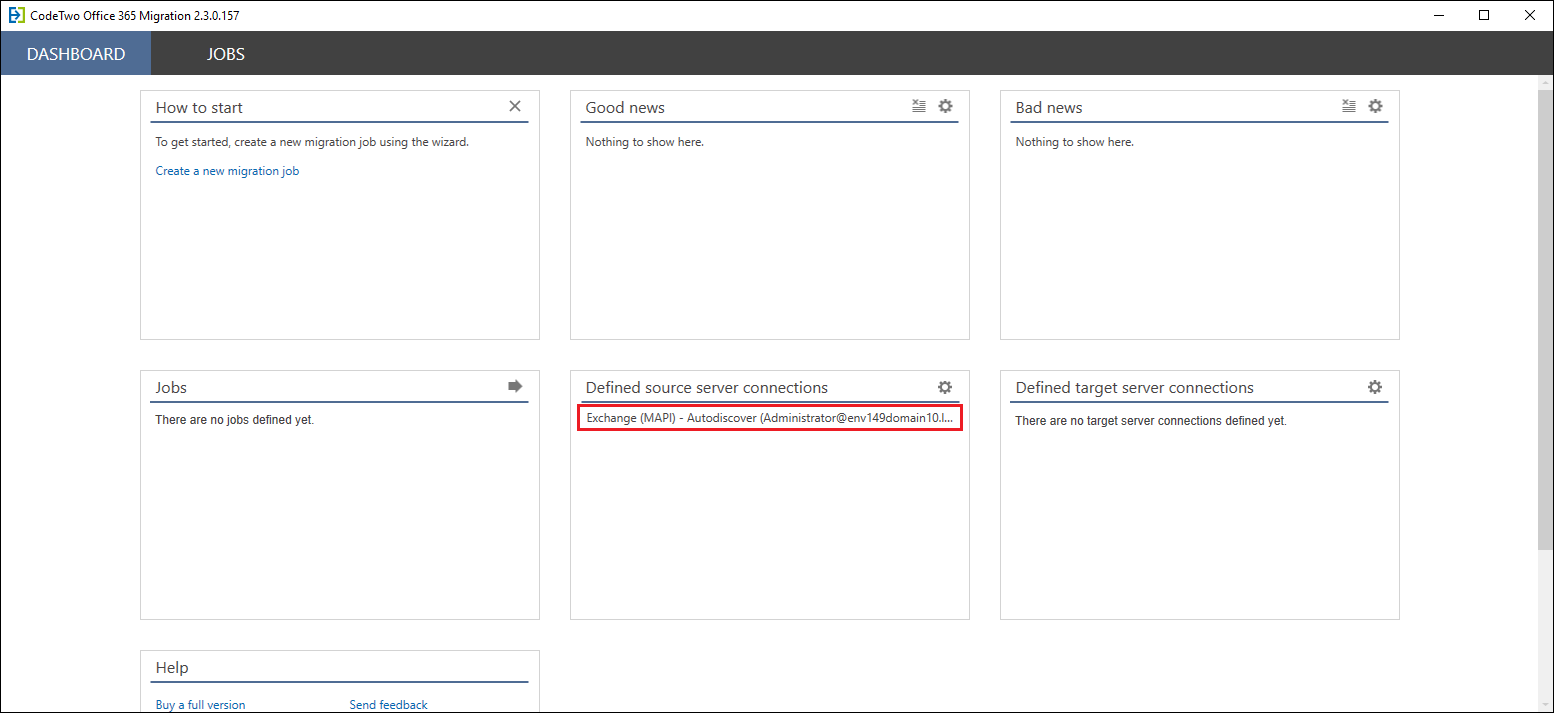Open source server connections settings gear
Image resolution: width=1554 pixels, height=713 pixels.
[945, 387]
